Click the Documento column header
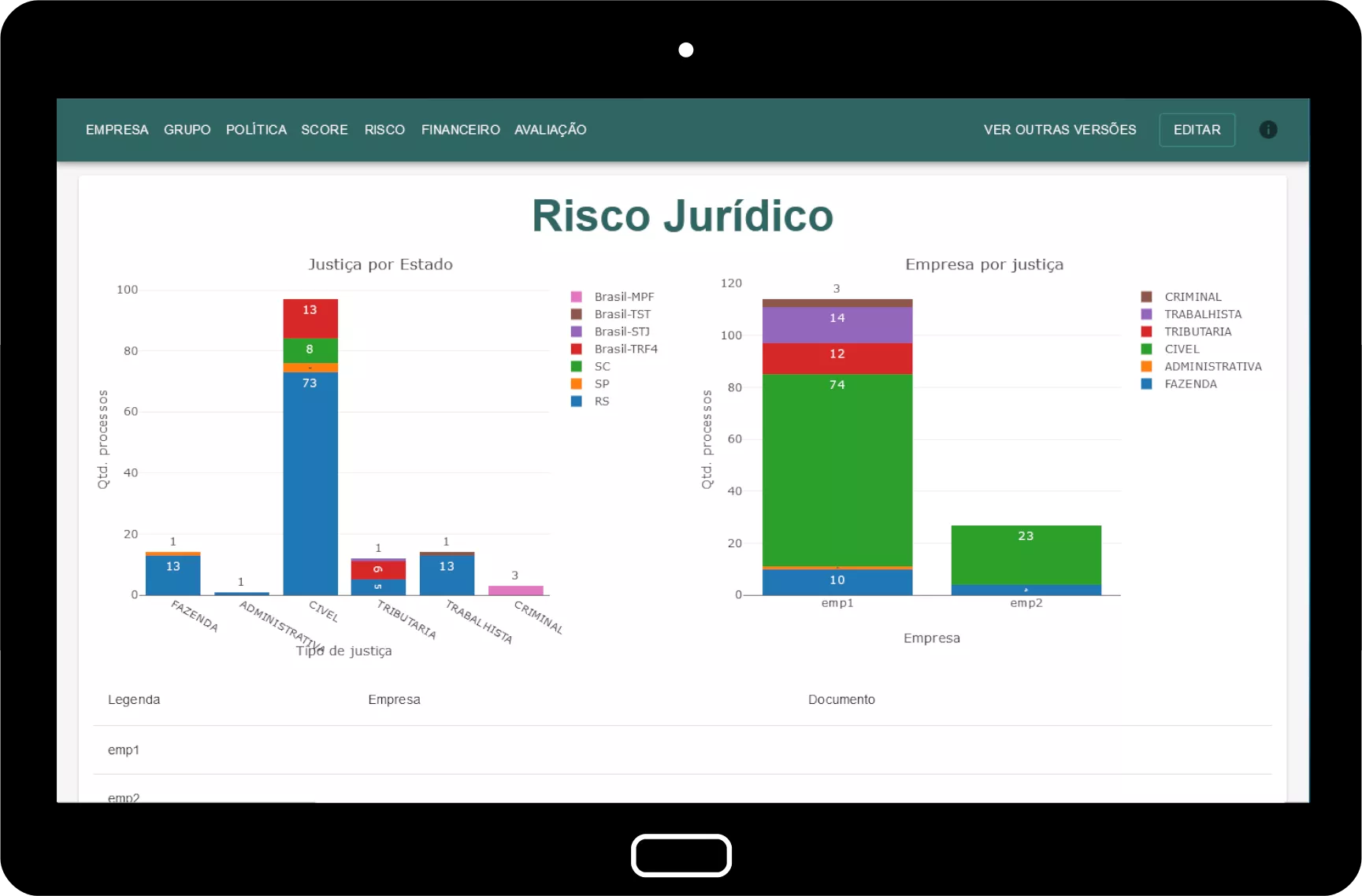 pyautogui.click(x=841, y=699)
